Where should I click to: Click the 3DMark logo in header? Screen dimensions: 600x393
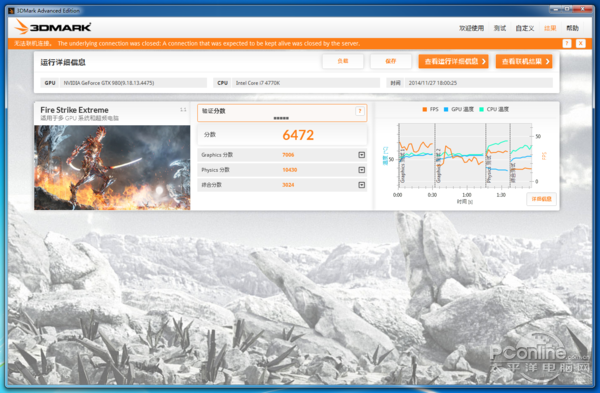[x=53, y=27]
